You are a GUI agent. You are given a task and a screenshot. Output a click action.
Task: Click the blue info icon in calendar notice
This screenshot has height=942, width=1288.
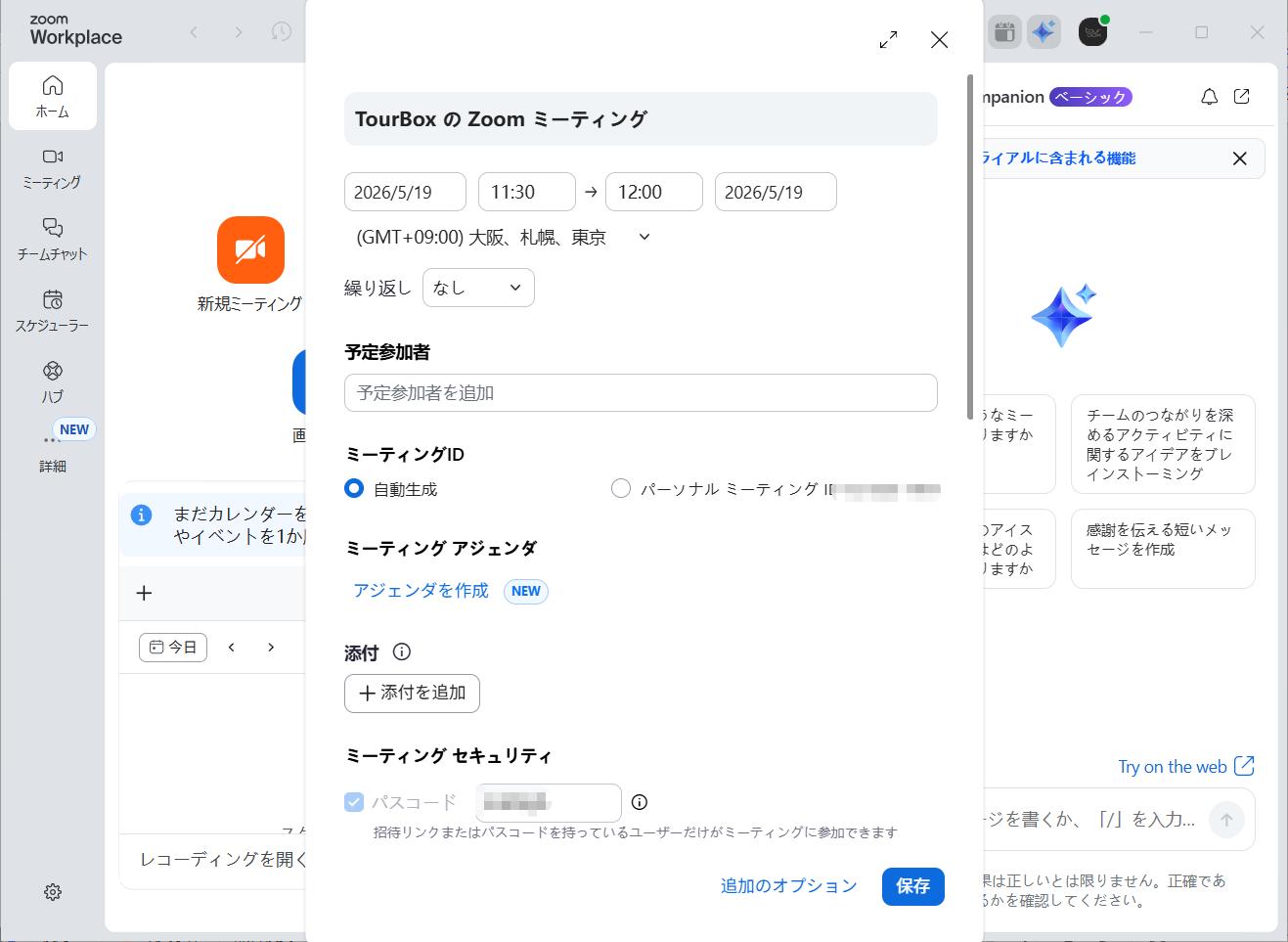click(142, 515)
